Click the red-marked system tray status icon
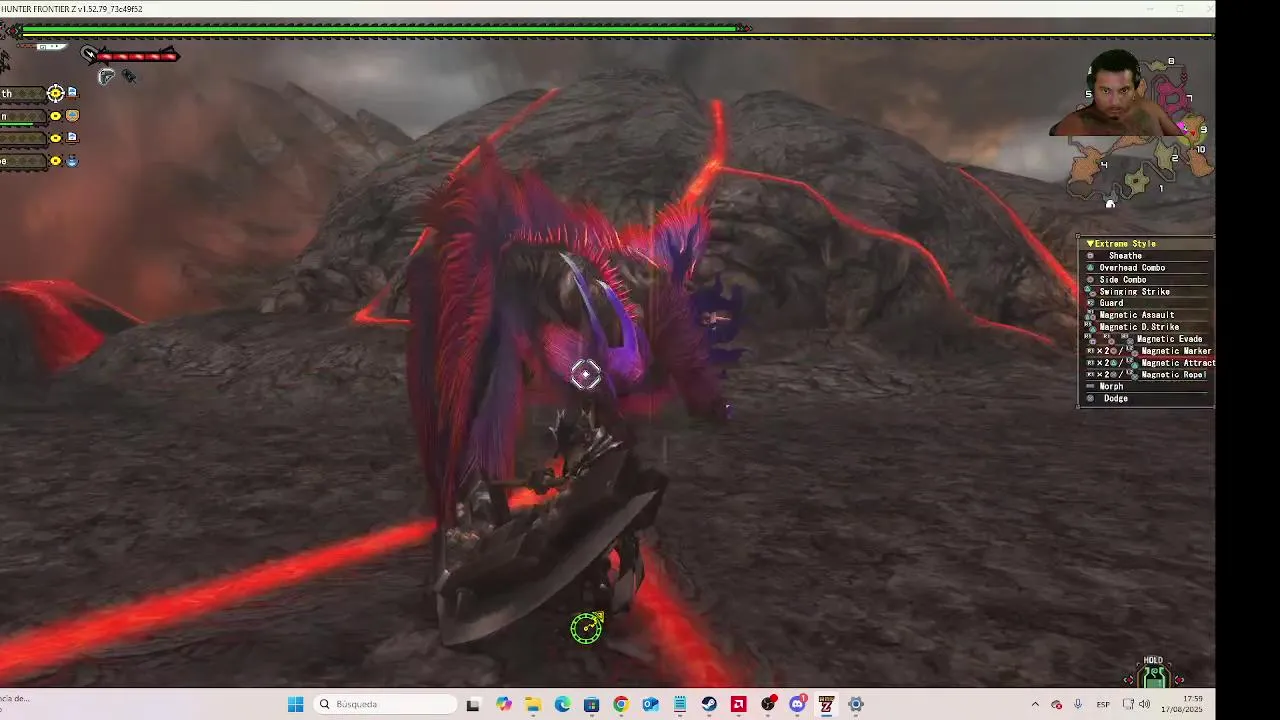 [1057, 704]
